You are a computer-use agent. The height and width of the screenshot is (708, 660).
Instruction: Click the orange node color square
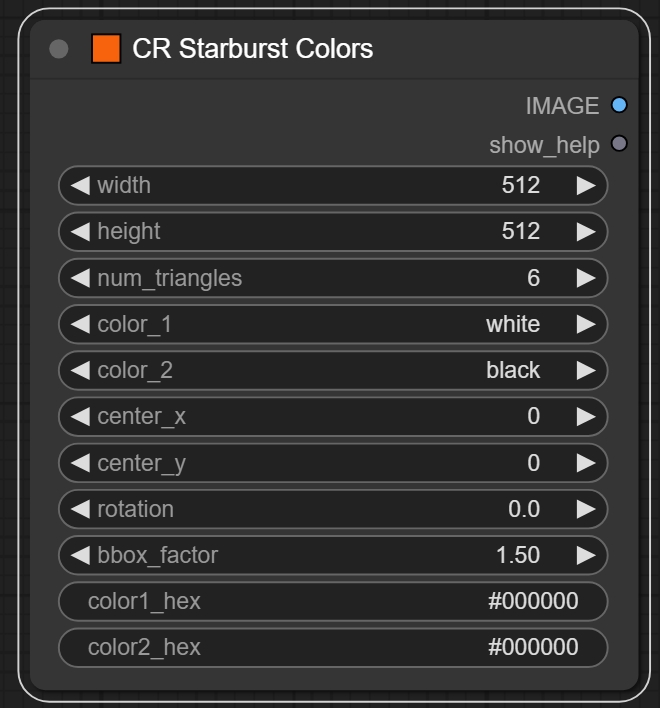(x=106, y=48)
